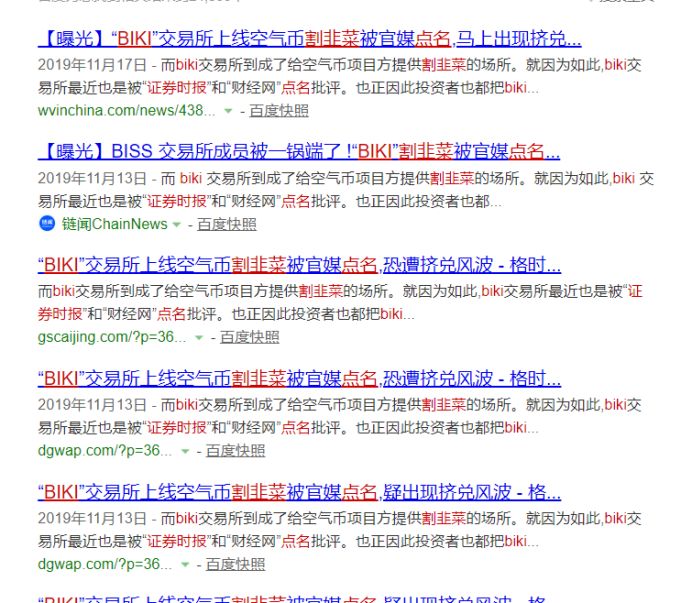
Task: Open 百度快照 for the 链闻ChainNews result
Action: pyautogui.click(x=227, y=224)
